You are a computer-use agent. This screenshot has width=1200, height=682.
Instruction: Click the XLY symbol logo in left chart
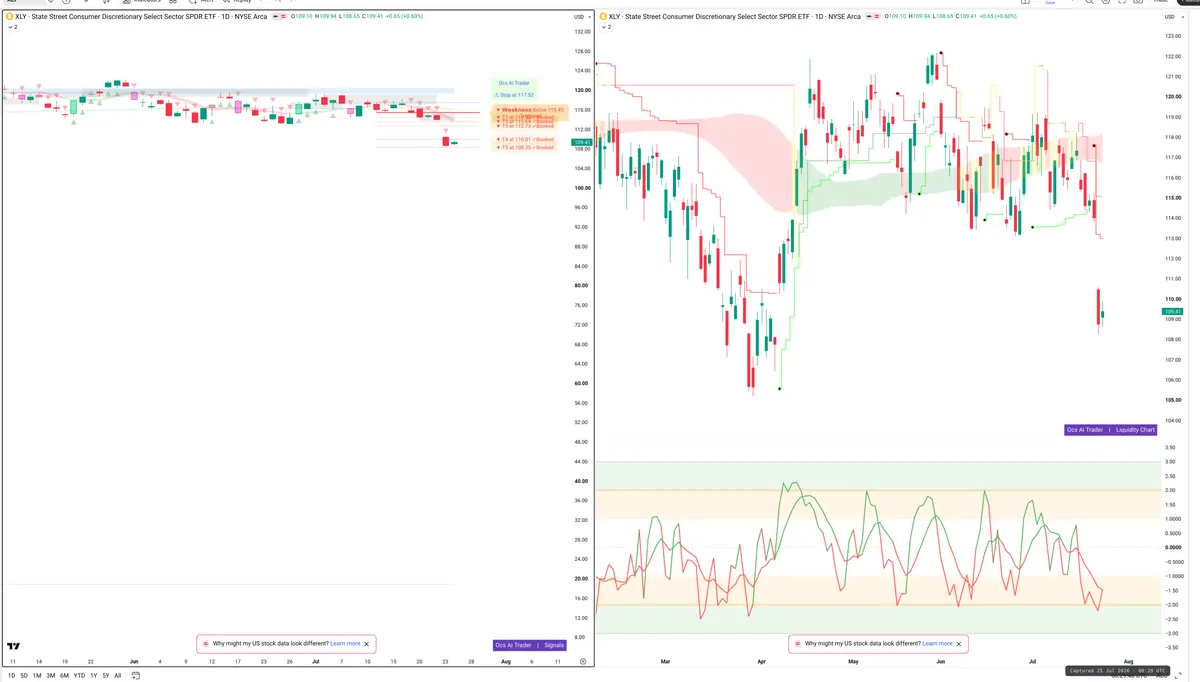tap(9, 16)
